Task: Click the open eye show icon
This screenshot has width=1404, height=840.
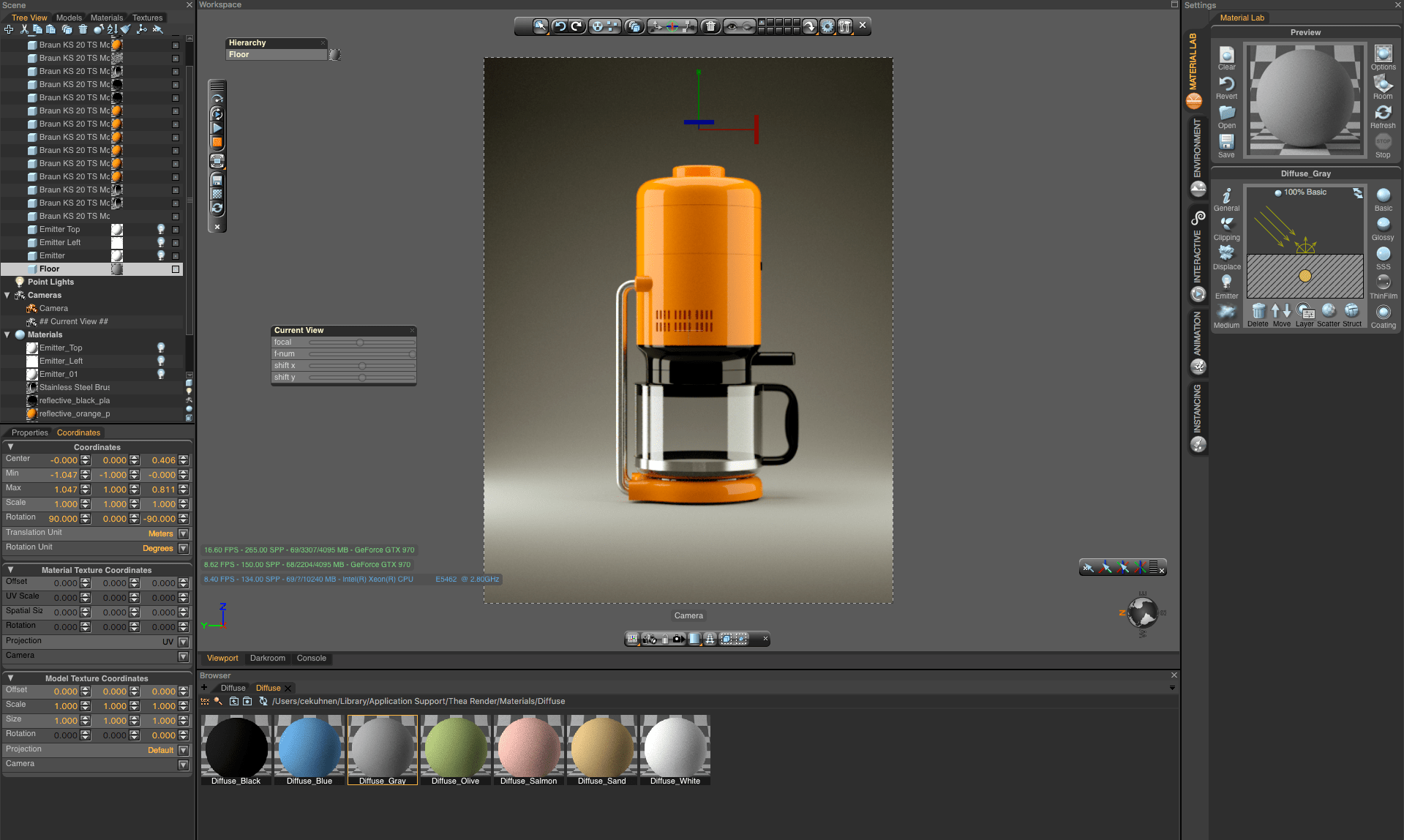Action: 731,26
